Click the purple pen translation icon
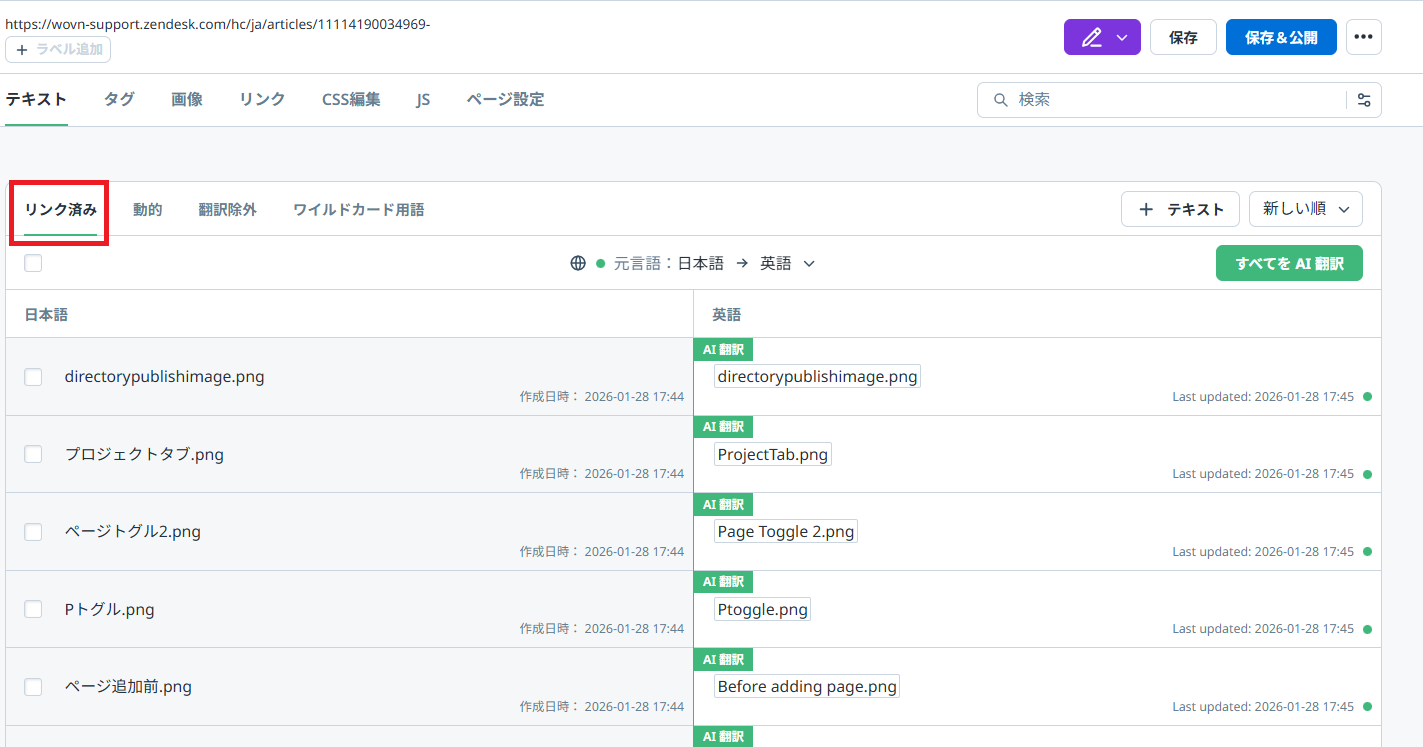 (1093, 36)
